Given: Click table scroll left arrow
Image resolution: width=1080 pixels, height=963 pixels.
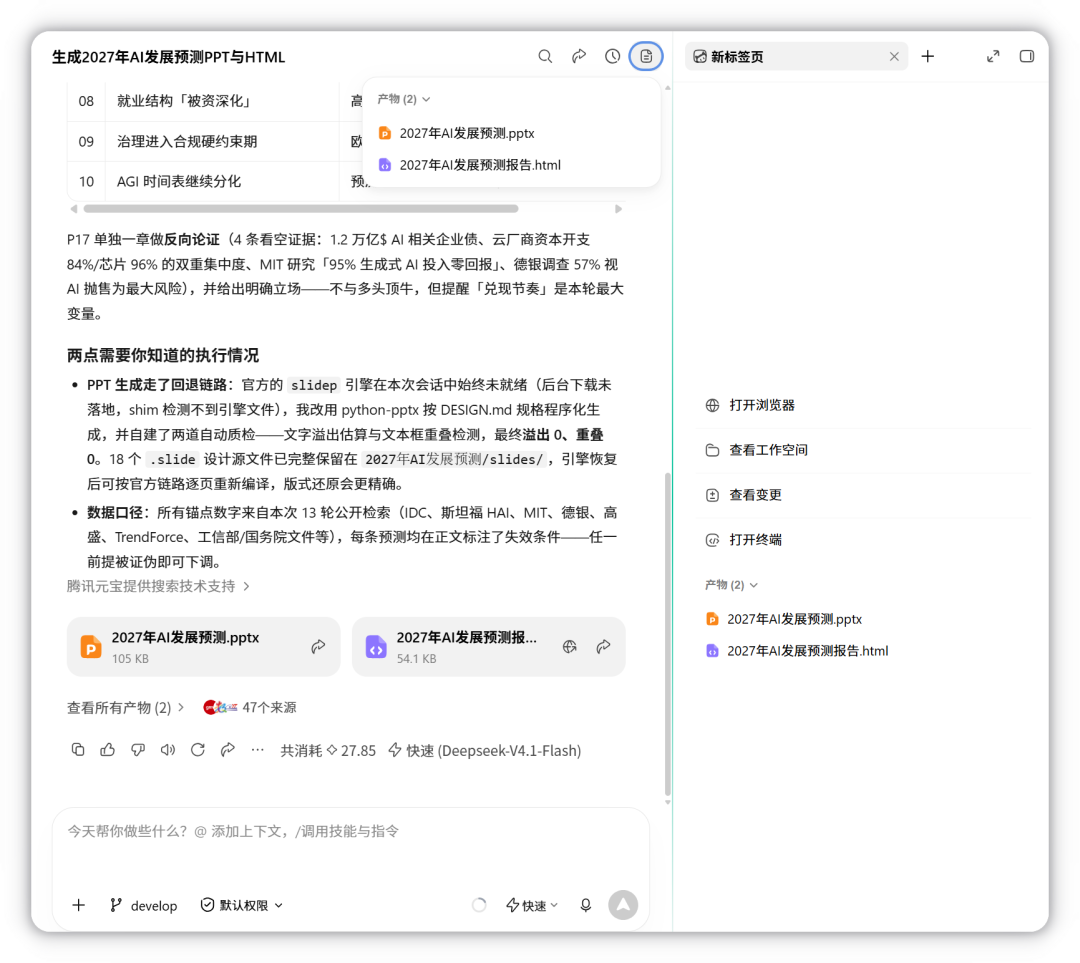Looking at the screenshot, I should (x=74, y=209).
